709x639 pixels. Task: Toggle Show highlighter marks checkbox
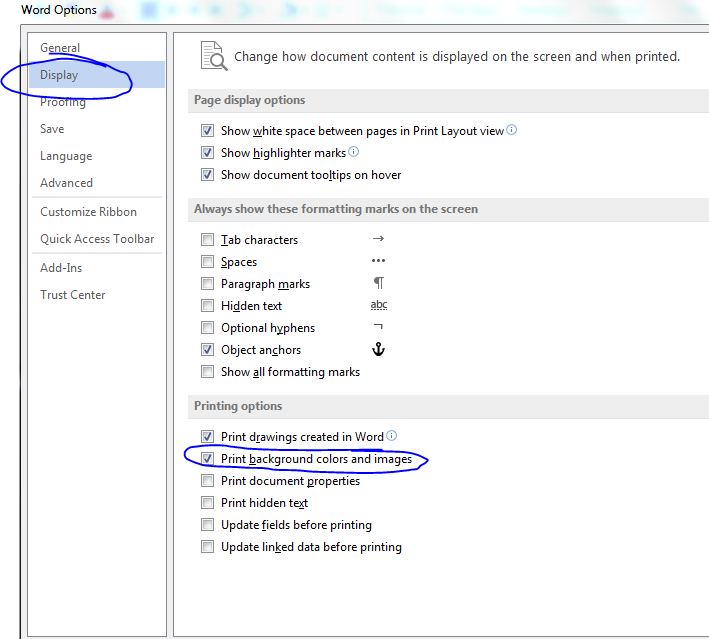point(207,153)
